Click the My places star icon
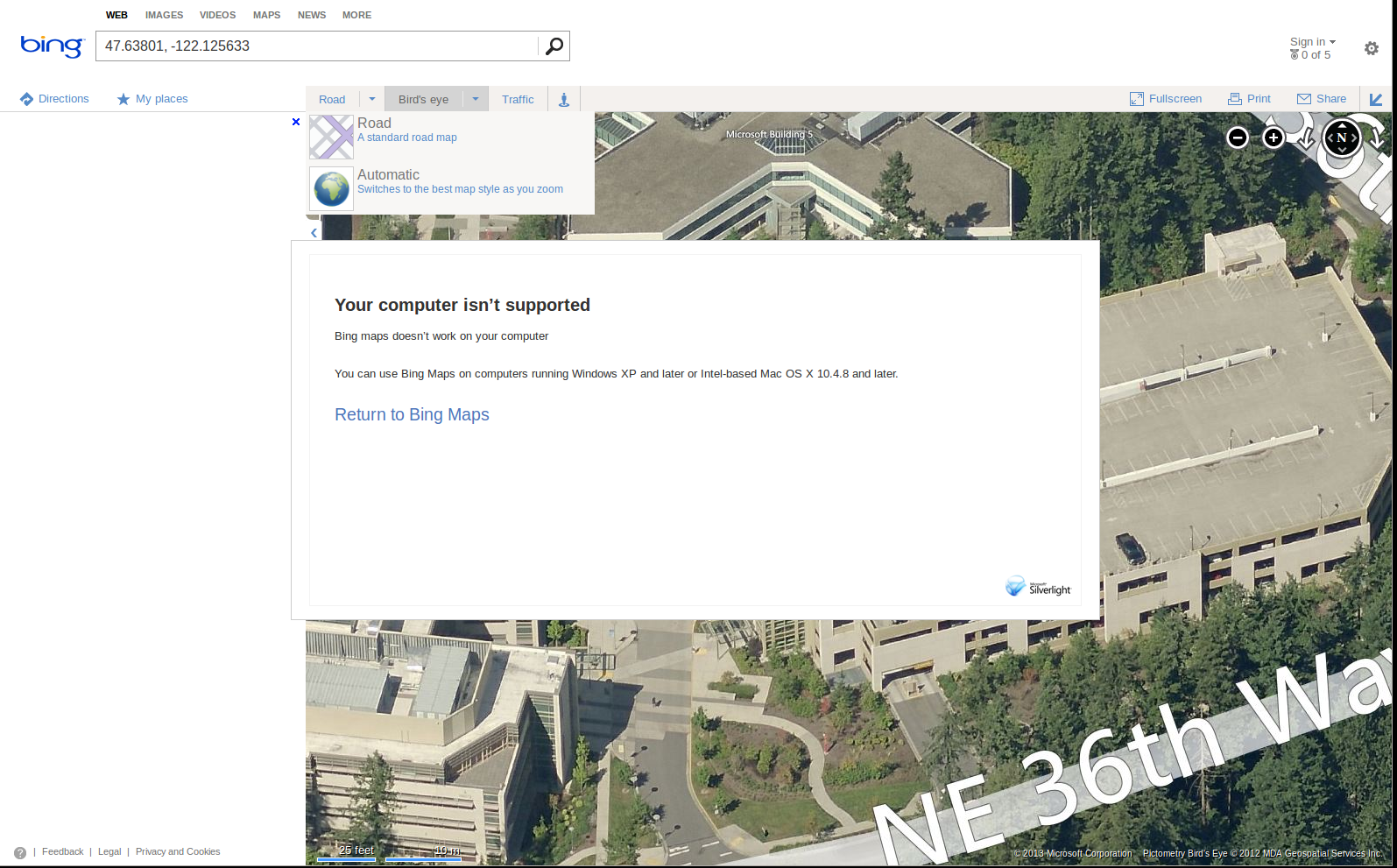Viewport: 1397px width, 868px height. (123, 99)
